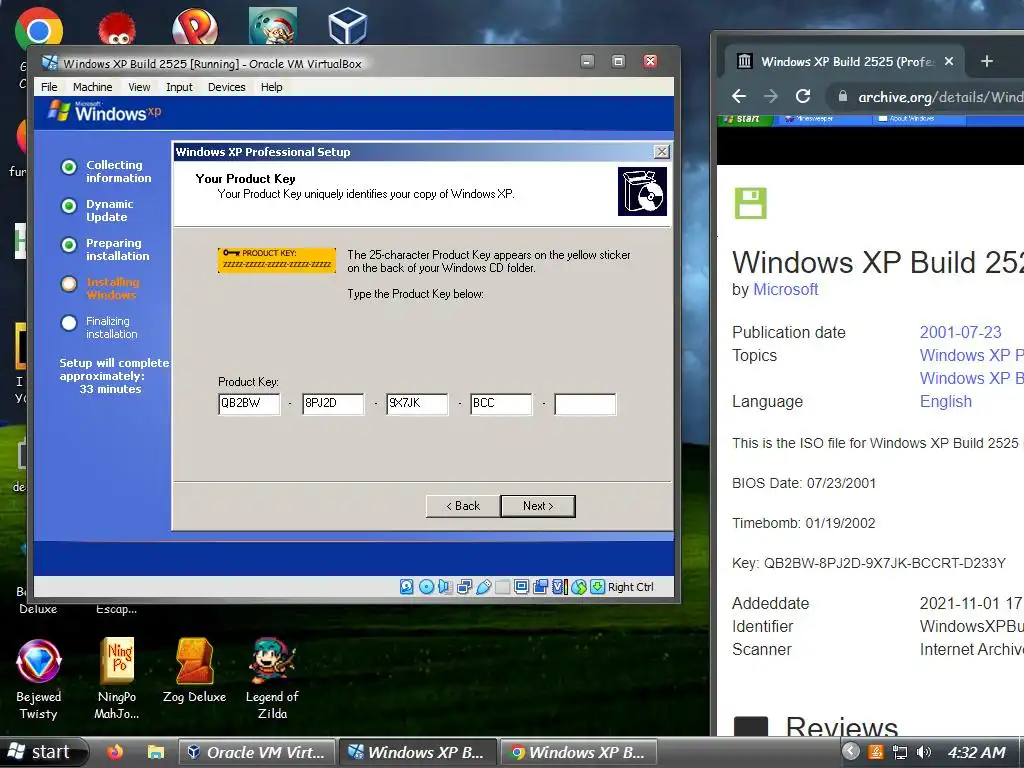The height and width of the screenshot is (768, 1024).
Task: Select the NingPo MahJong desktop icon
Action: [x=117, y=680]
